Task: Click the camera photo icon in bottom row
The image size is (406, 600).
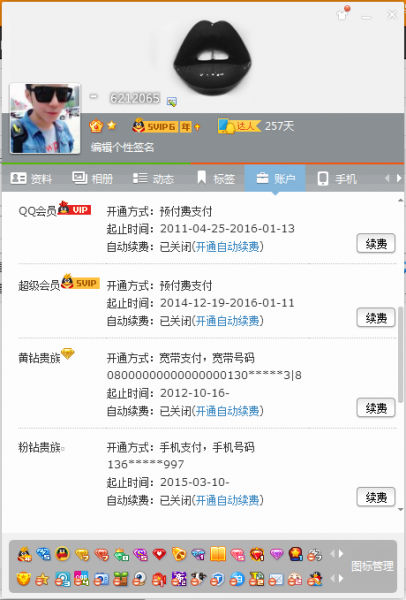Action: click(x=101, y=579)
